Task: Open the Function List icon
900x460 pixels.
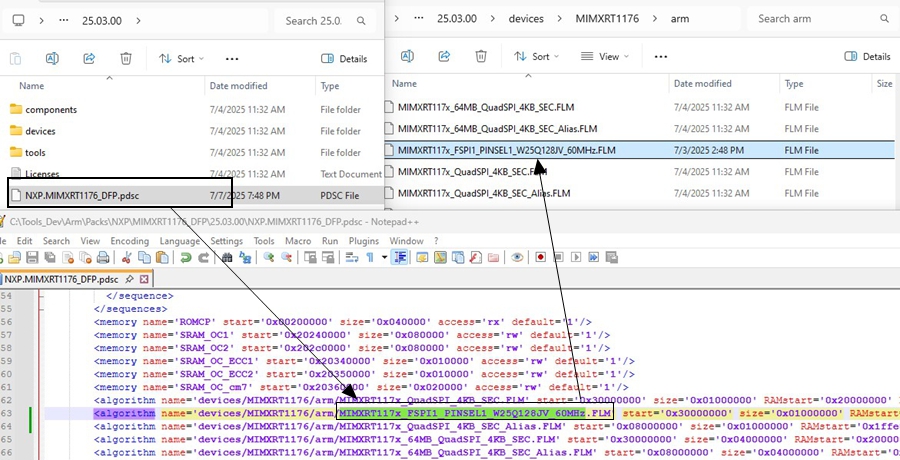Action: click(475, 257)
